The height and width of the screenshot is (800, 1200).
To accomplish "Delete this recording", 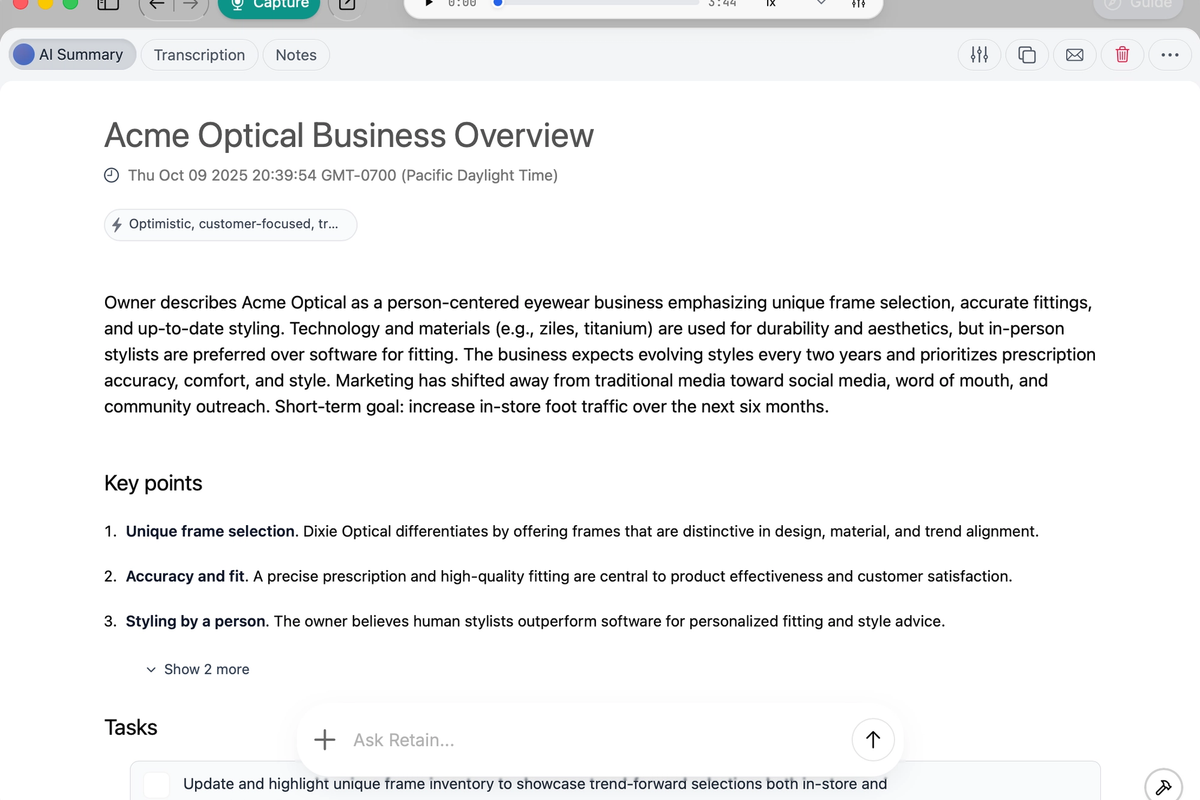I will click(1122, 55).
